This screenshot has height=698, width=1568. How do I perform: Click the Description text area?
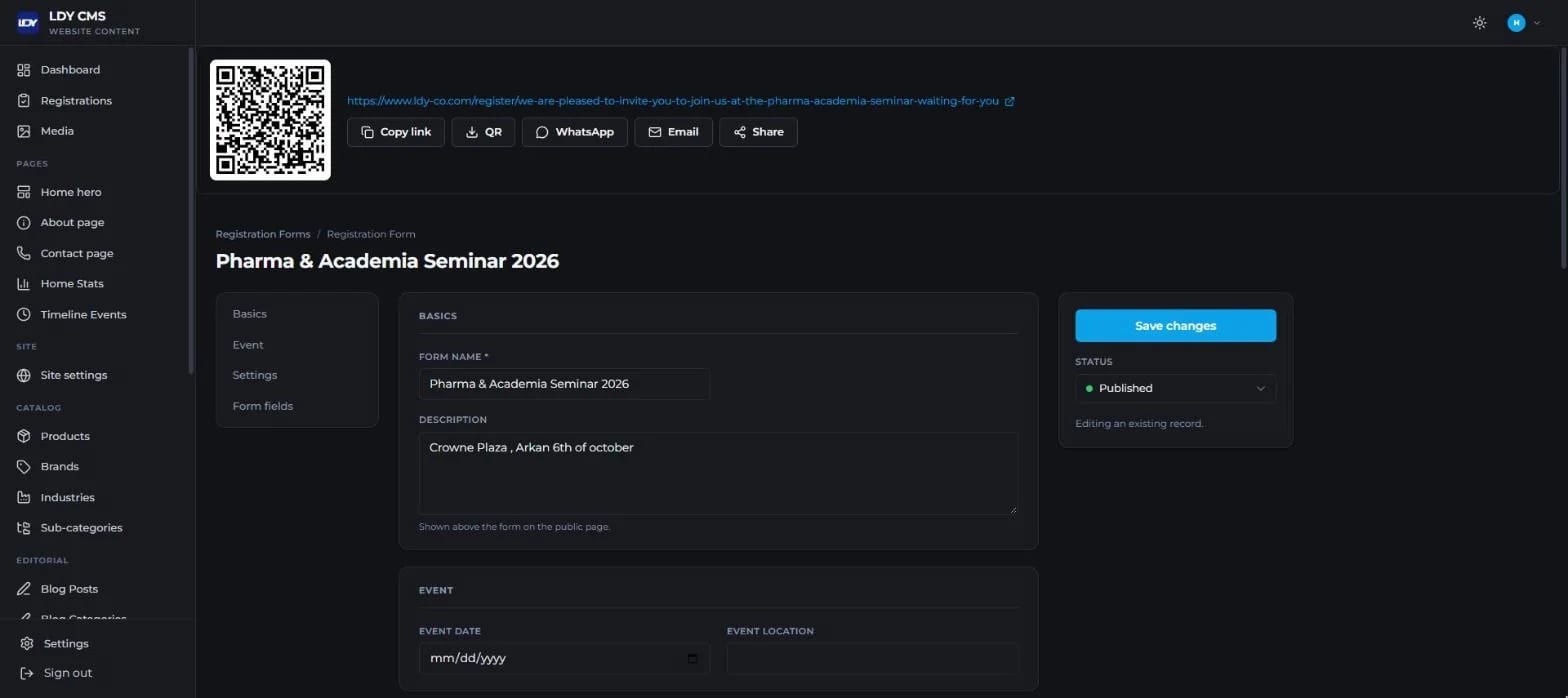[719, 474]
